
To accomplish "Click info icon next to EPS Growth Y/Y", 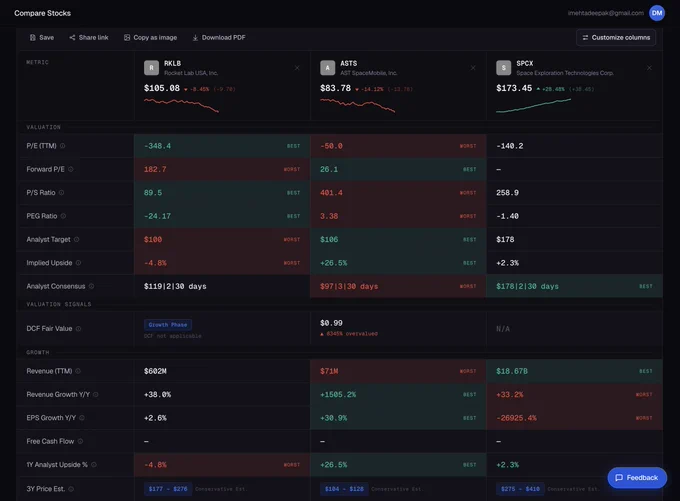I will pos(82,418).
